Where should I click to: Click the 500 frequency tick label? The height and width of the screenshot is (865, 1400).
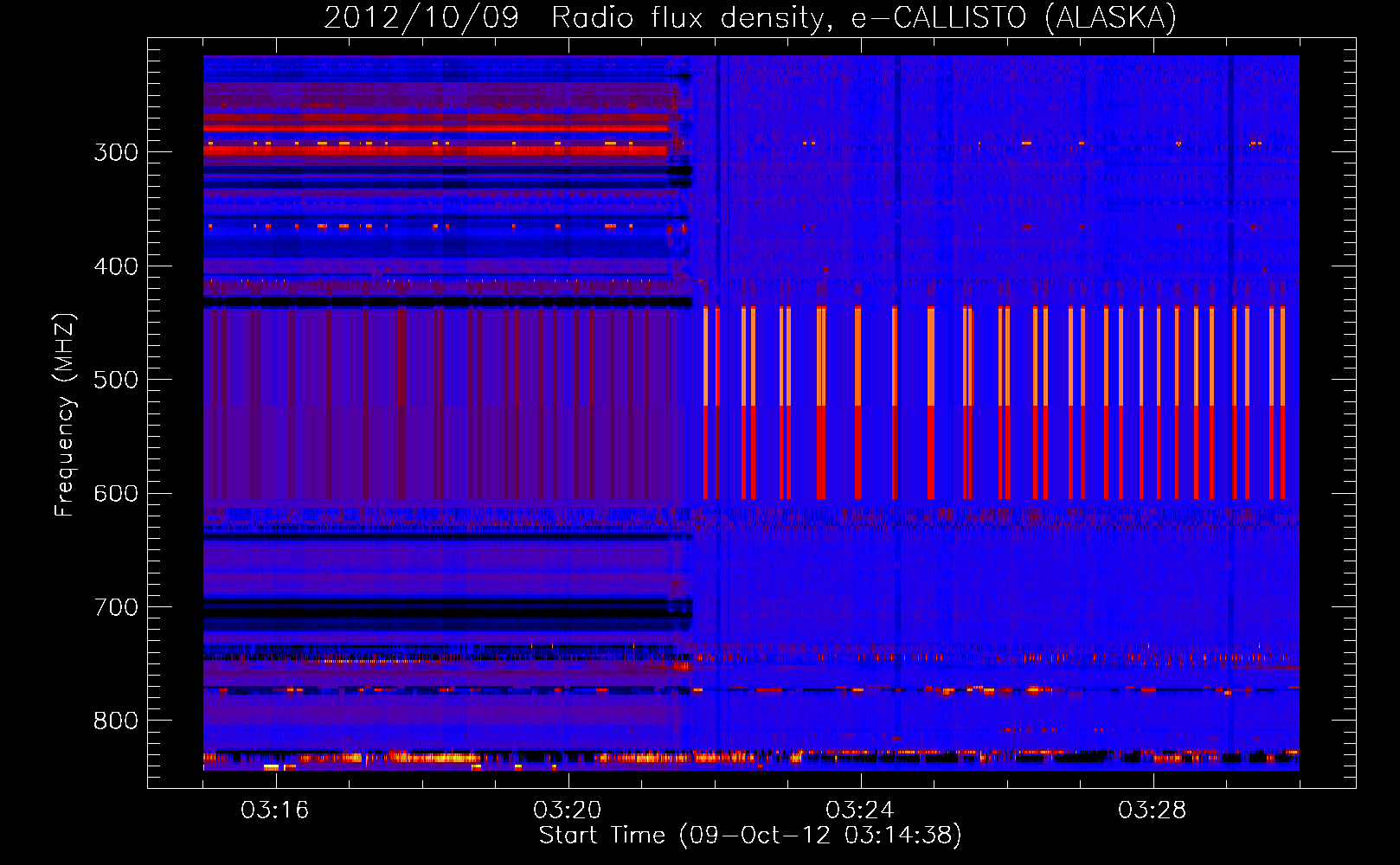pos(116,380)
